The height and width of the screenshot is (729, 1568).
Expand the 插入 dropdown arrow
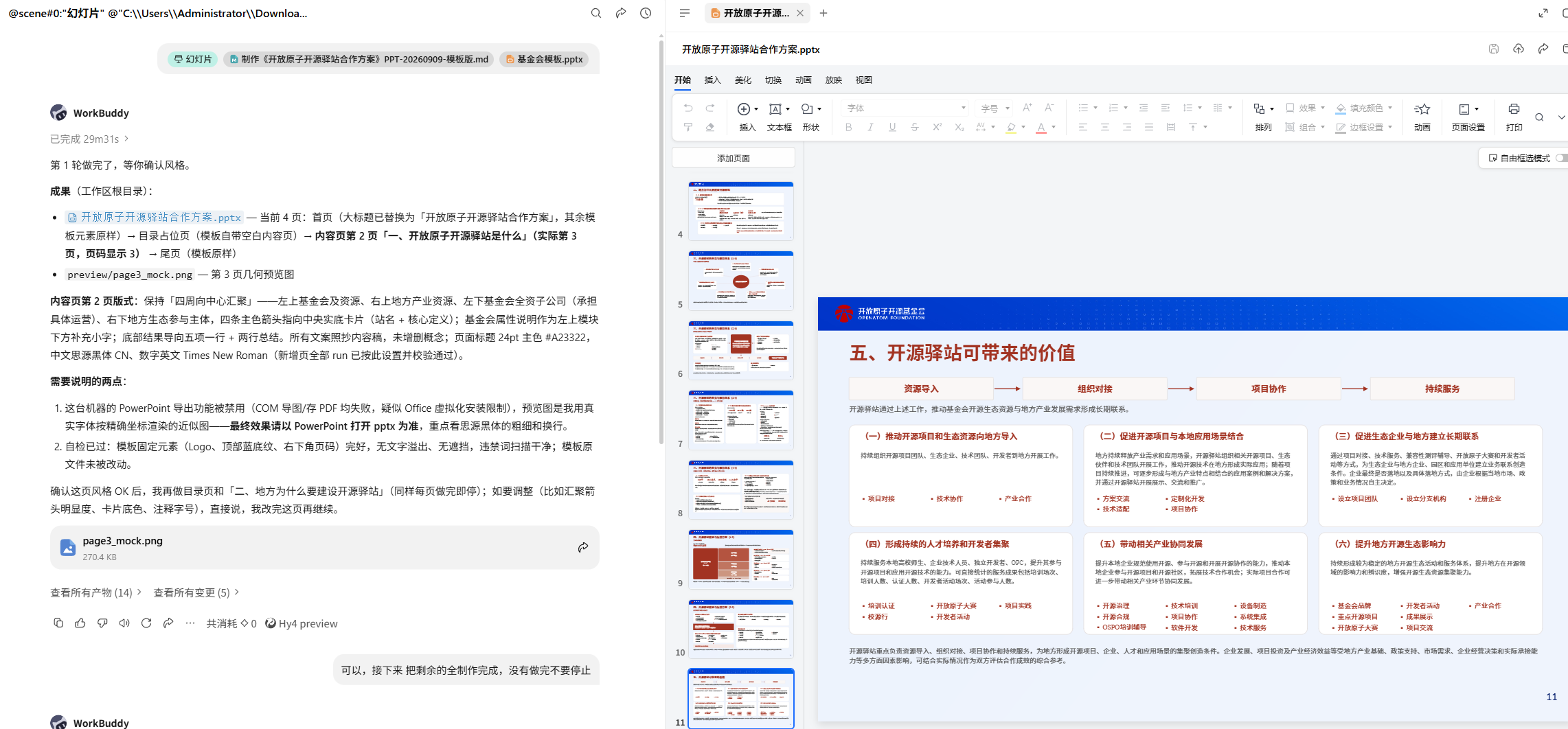[x=756, y=108]
